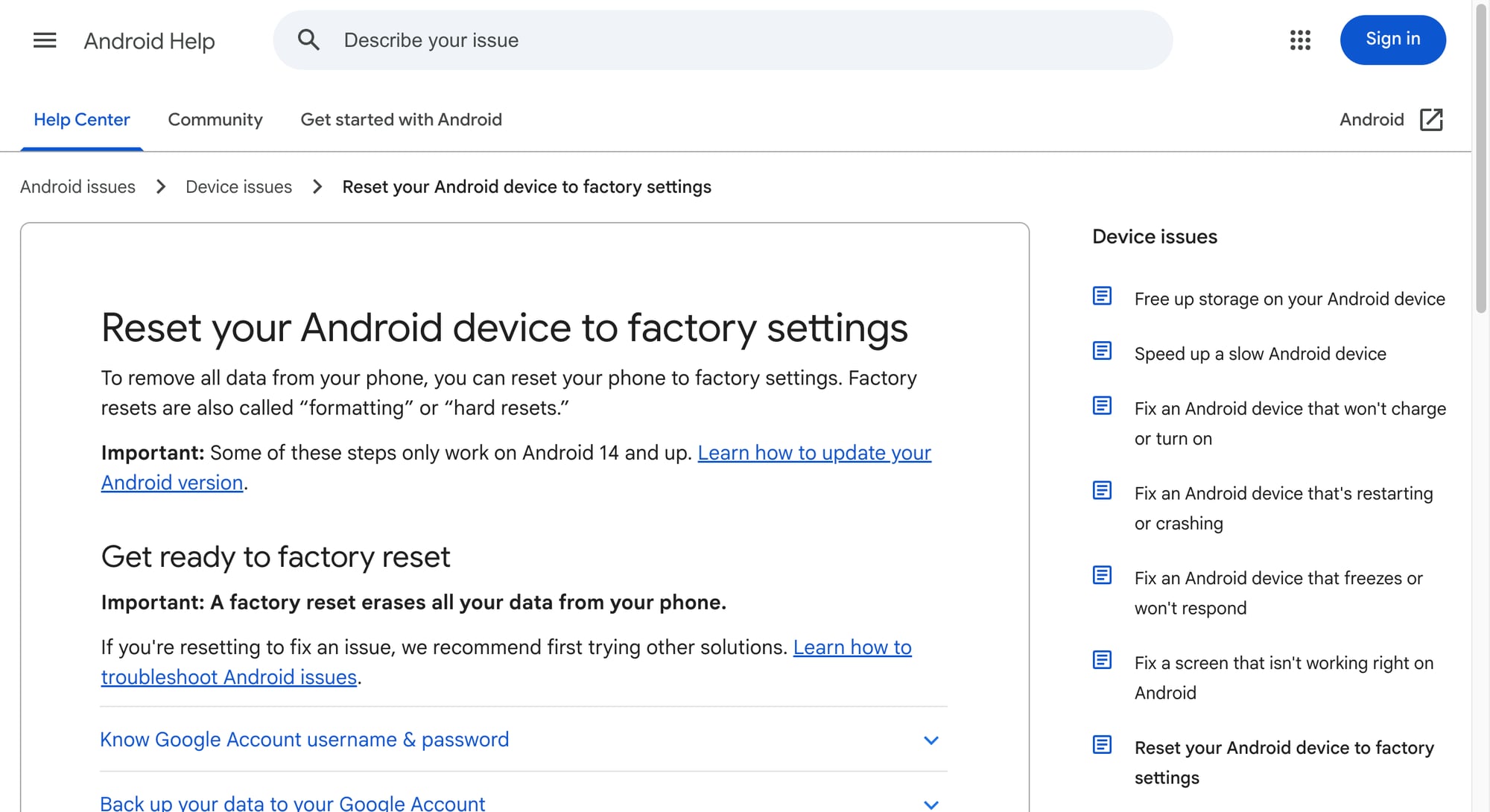Image resolution: width=1490 pixels, height=812 pixels.
Task: Open Free up storage on your Android device
Action: [1290, 299]
